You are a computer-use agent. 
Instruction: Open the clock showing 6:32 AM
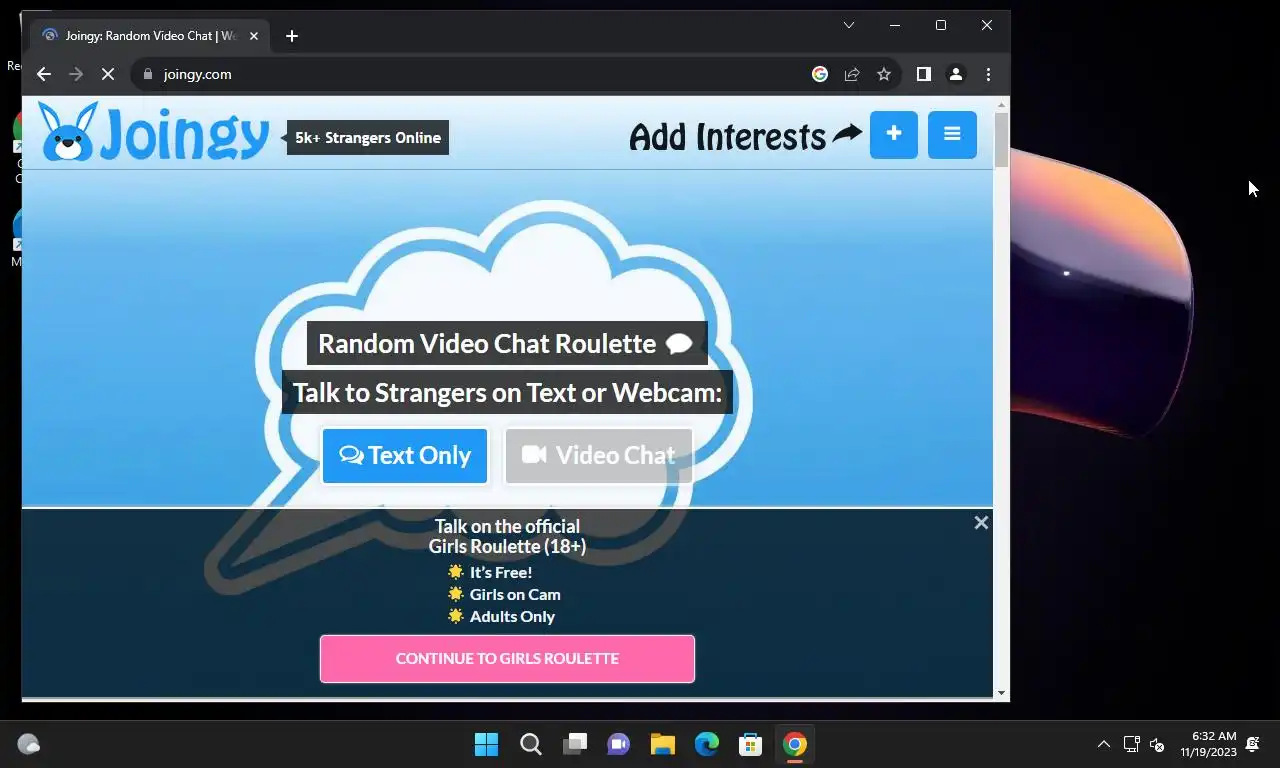point(1208,744)
